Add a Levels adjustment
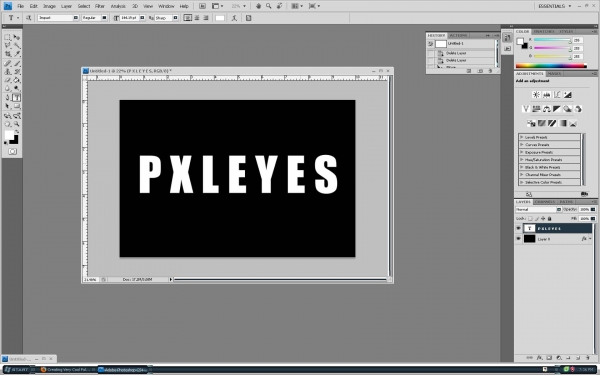This screenshot has height=375, width=600. point(546,95)
